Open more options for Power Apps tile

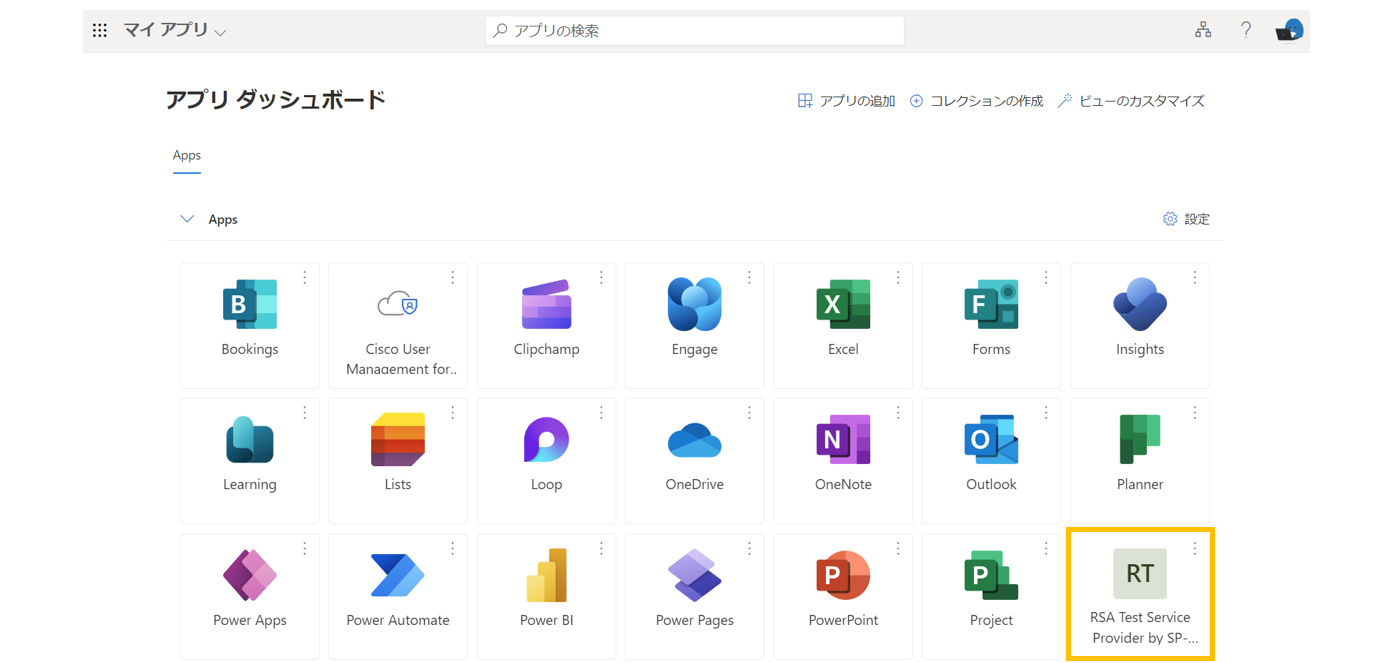[x=305, y=548]
